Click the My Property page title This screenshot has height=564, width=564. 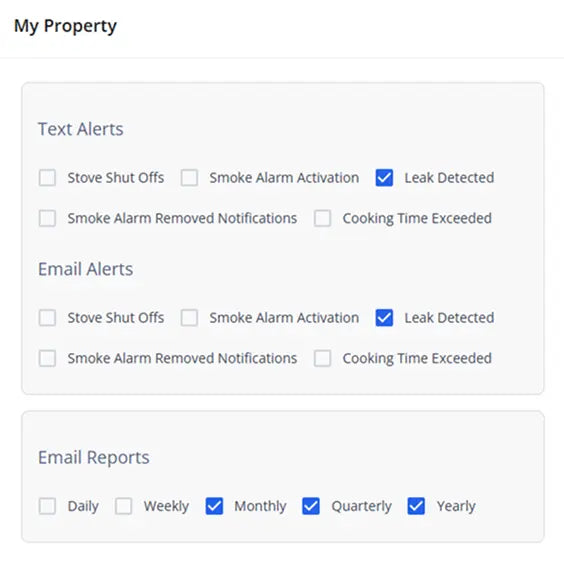pyautogui.click(x=65, y=26)
